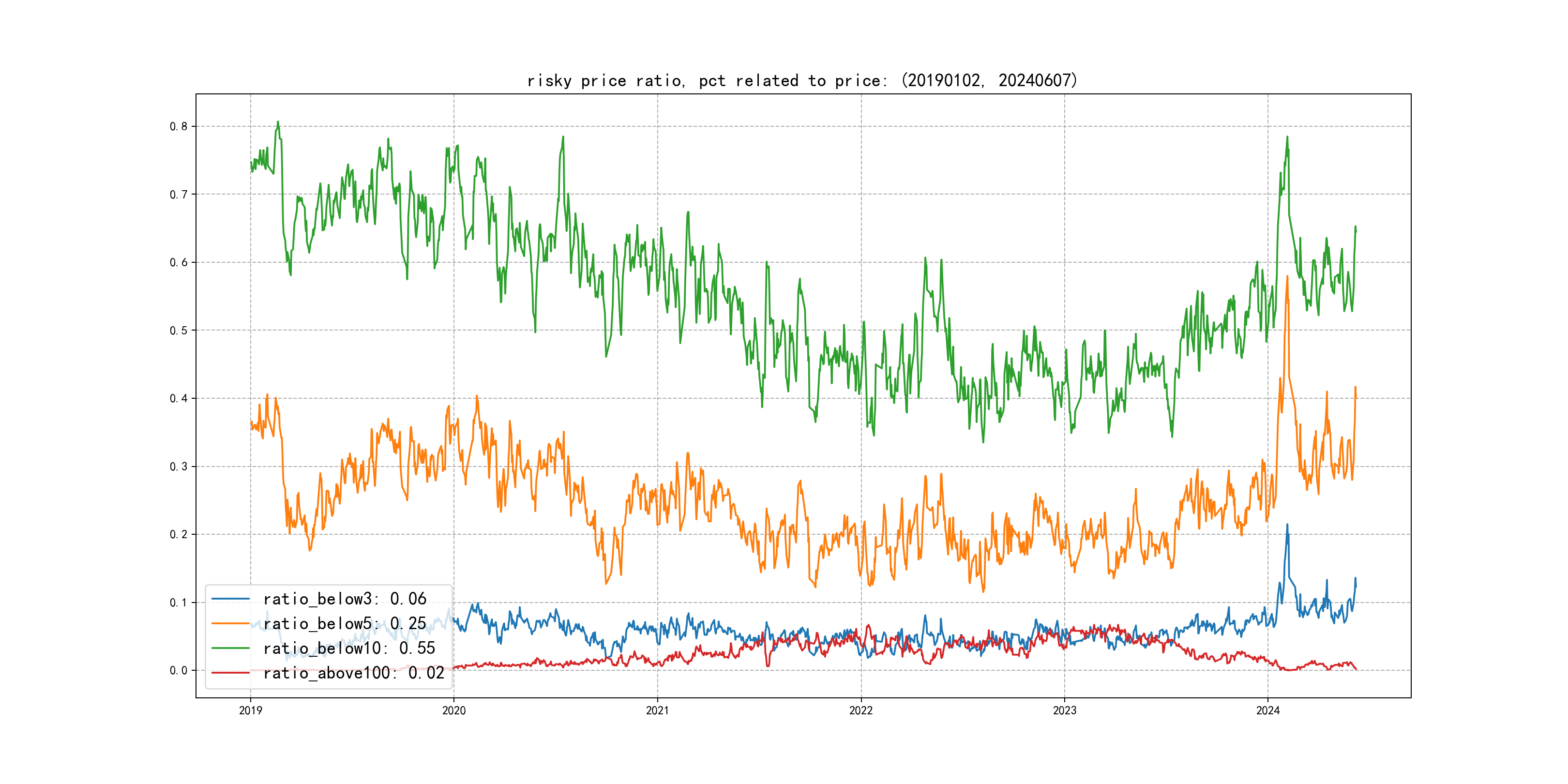Click the red legend line swatch

click(230, 673)
